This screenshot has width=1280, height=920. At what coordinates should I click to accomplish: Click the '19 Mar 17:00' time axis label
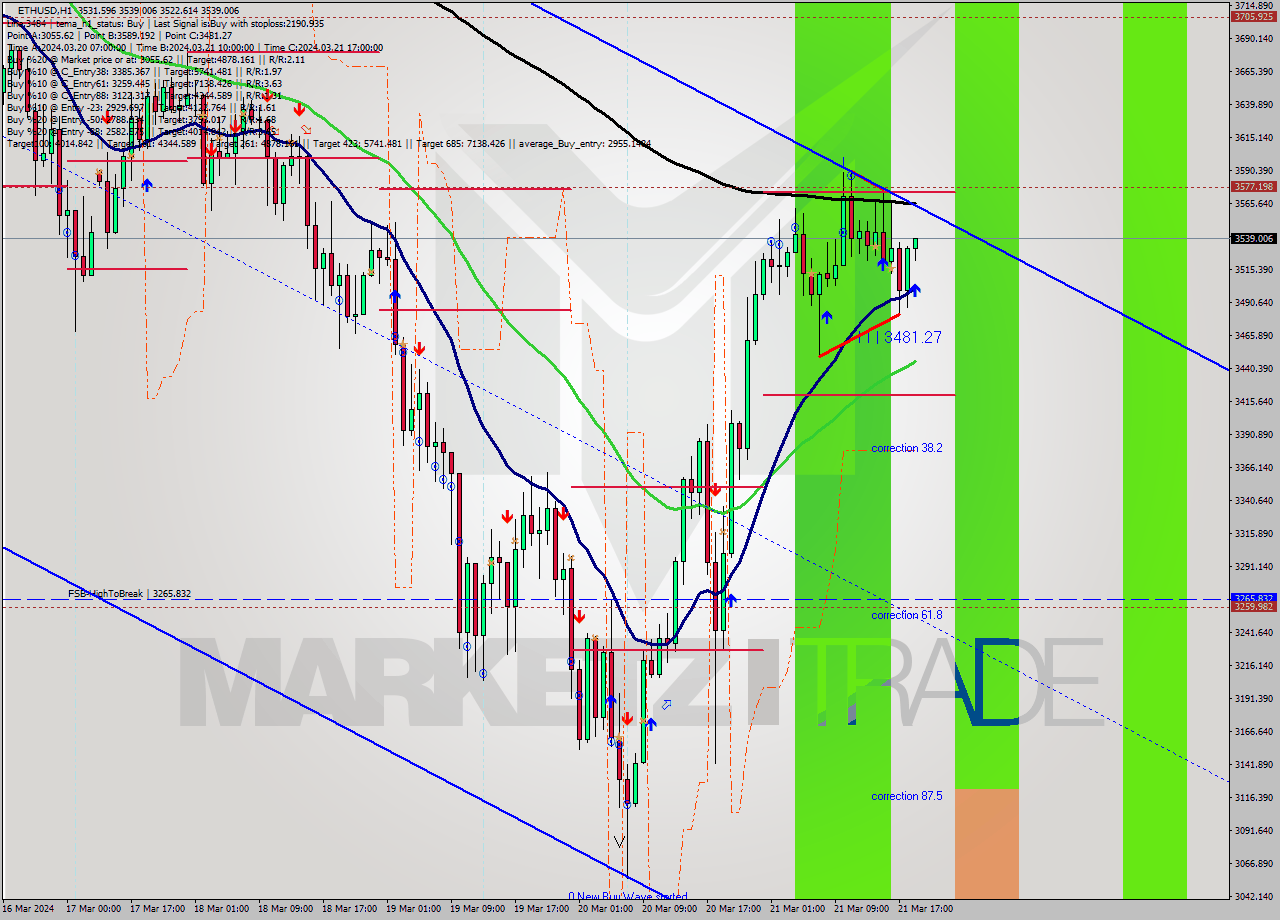(541, 909)
